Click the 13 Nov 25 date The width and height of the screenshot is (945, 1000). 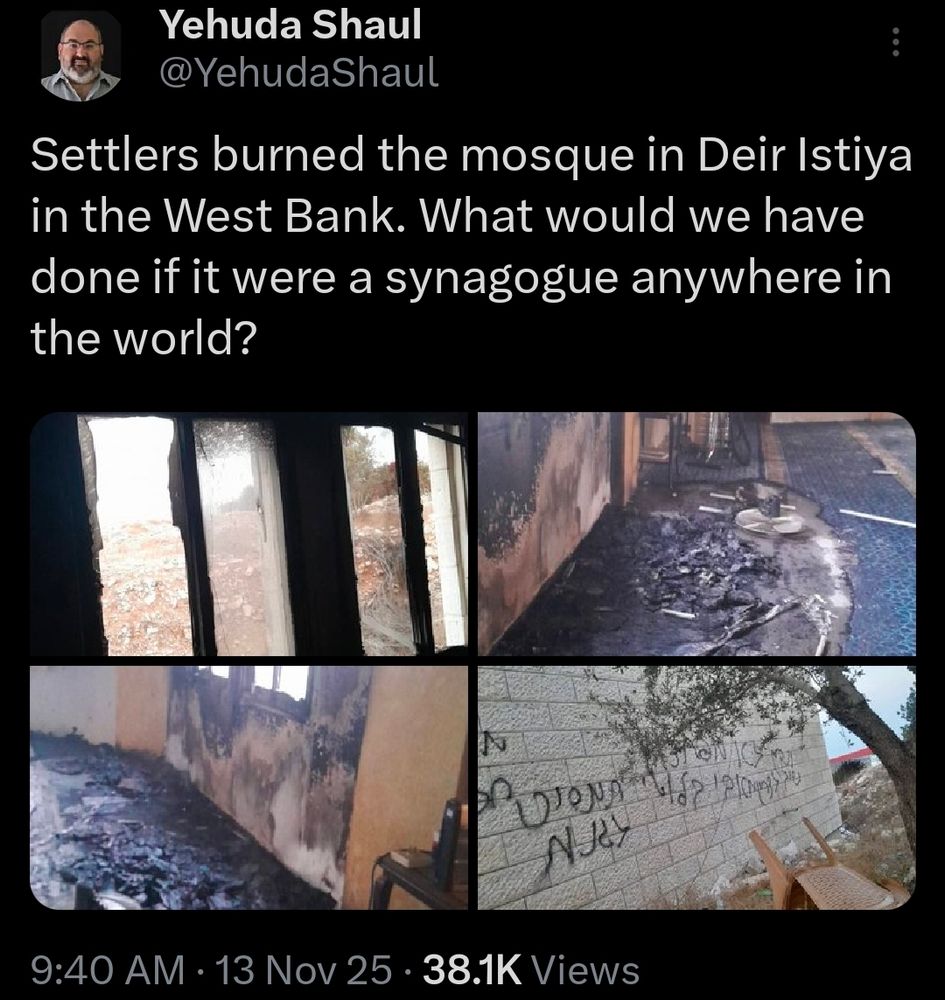[304, 970]
